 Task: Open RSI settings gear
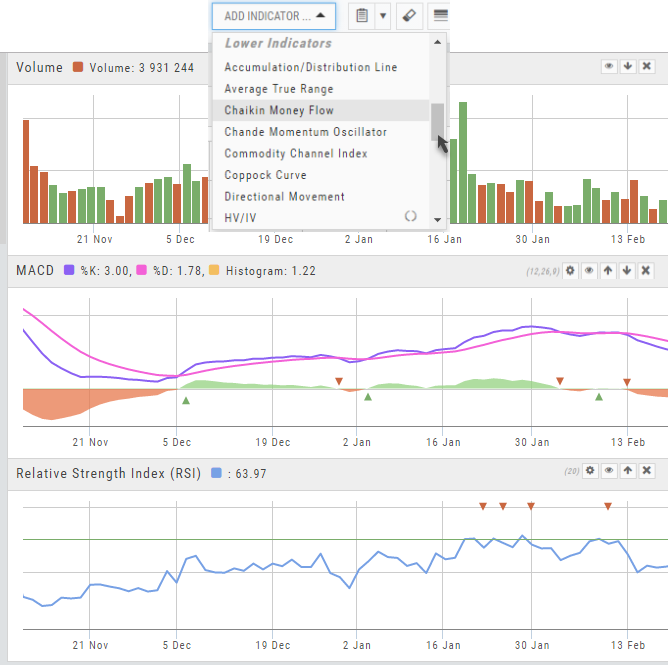coord(590,470)
